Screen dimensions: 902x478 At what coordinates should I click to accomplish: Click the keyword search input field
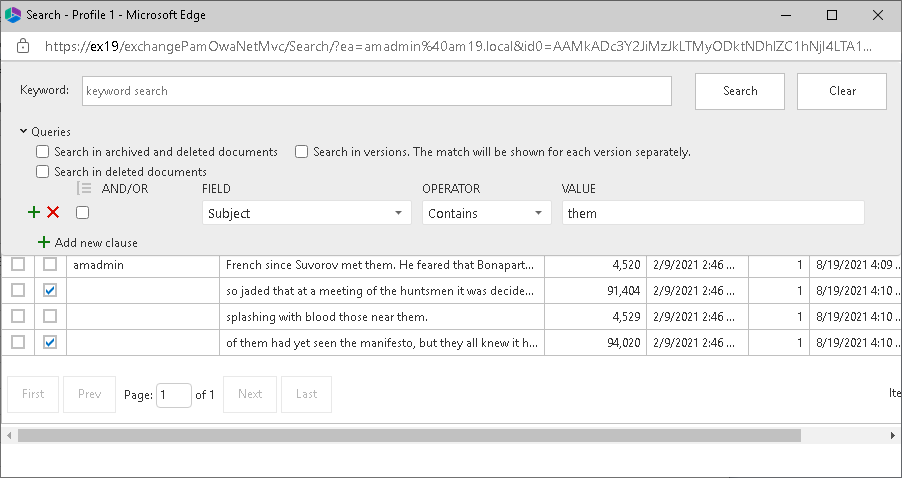pos(376,91)
